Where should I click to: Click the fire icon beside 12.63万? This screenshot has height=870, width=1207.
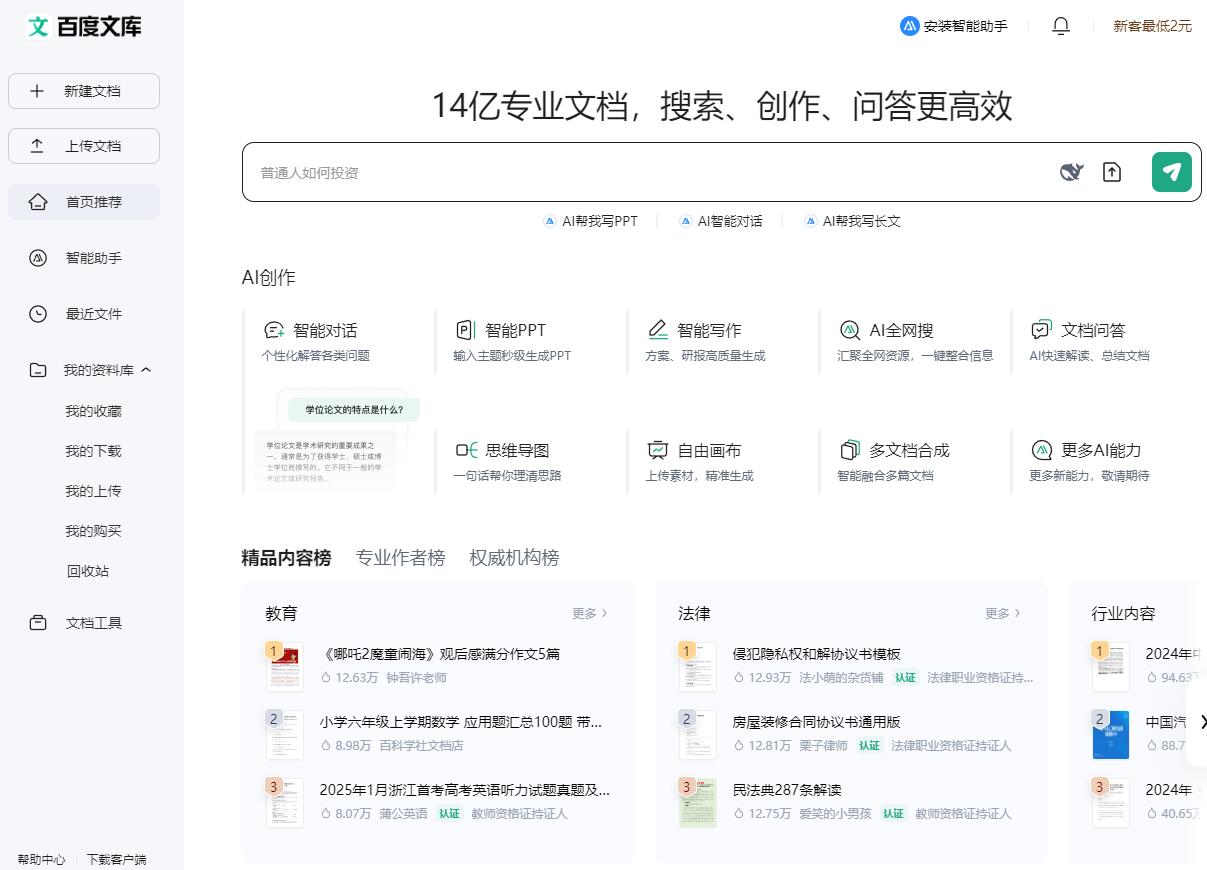(326, 678)
